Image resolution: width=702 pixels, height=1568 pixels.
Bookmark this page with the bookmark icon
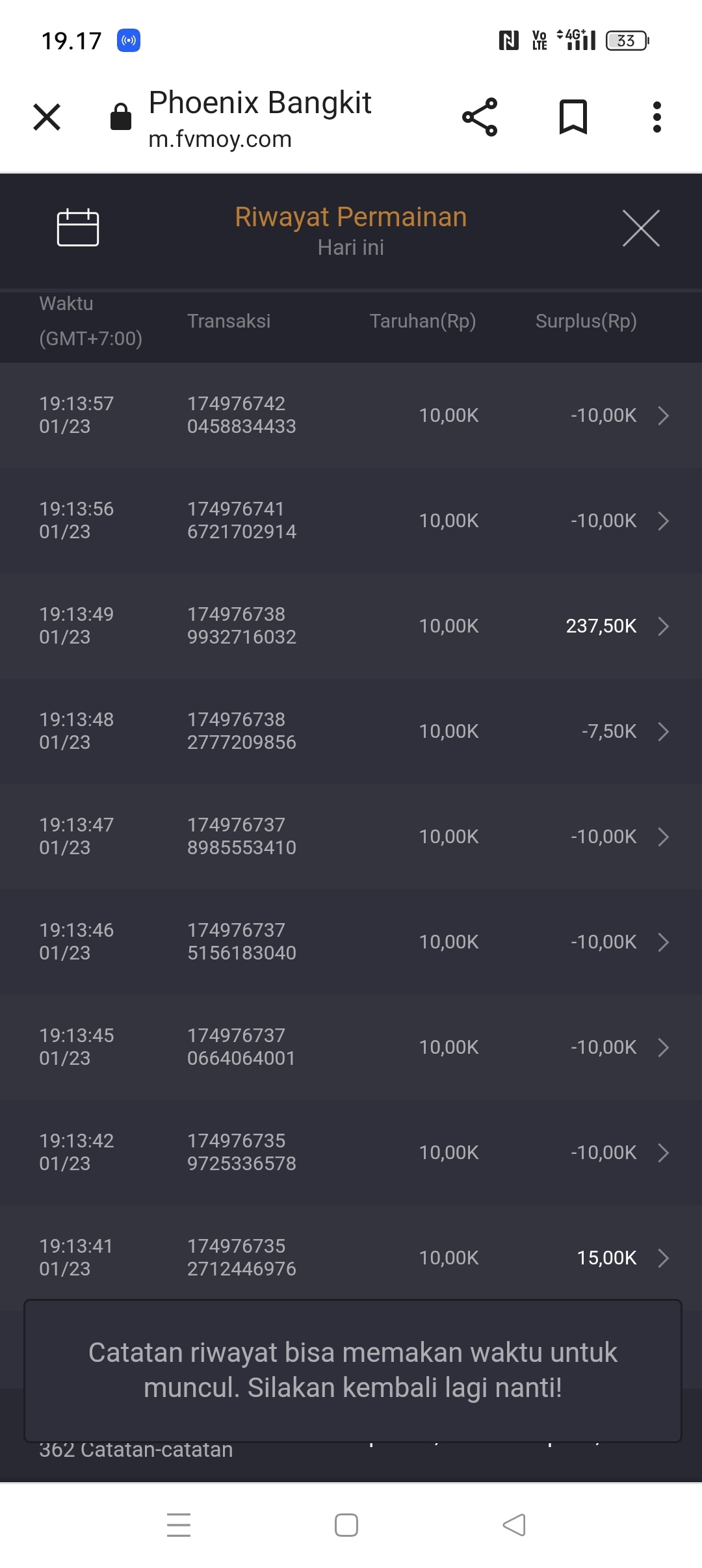[573, 118]
